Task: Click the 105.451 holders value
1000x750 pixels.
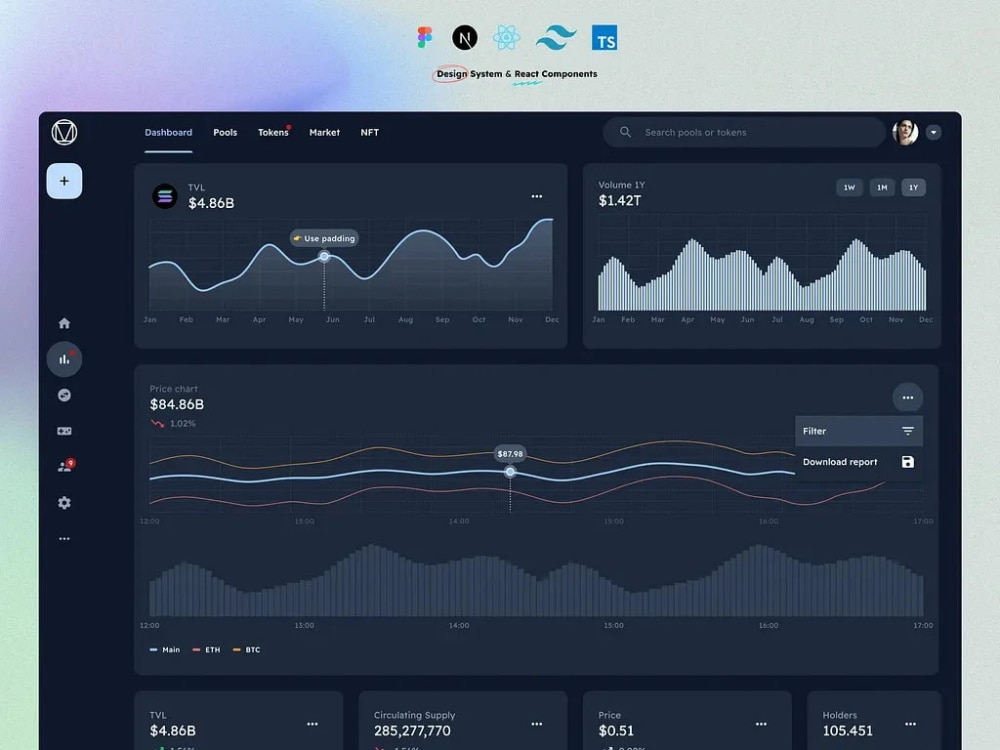Action: coord(848,731)
